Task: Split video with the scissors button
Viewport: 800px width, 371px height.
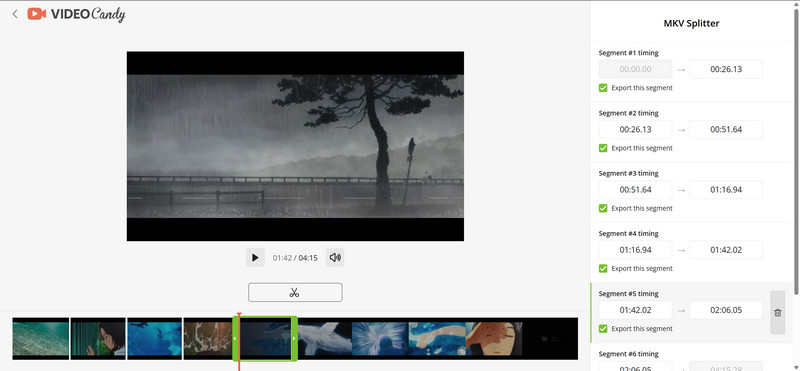Action: click(x=295, y=292)
